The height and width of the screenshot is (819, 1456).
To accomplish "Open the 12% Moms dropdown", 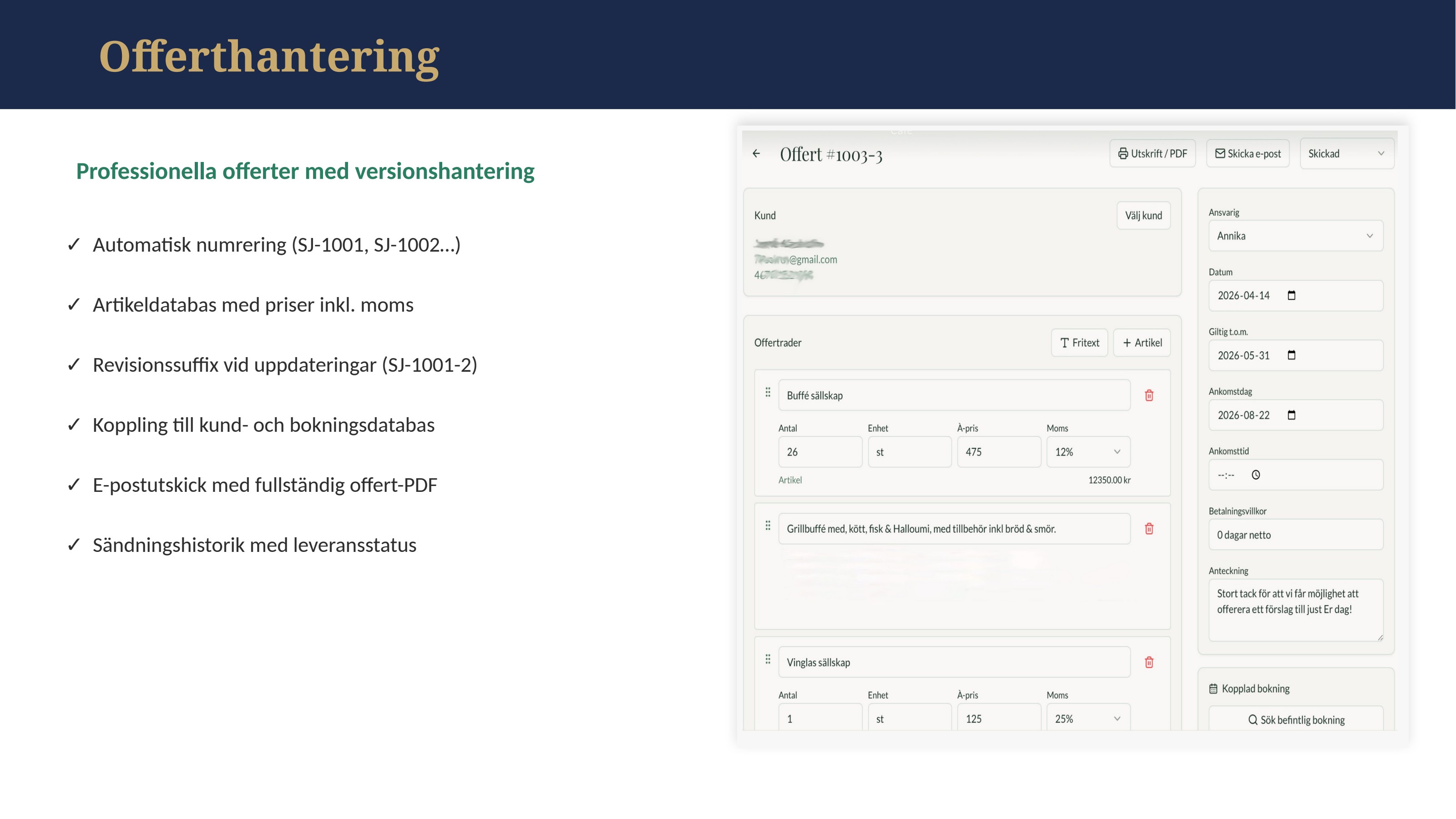I will pos(1089,452).
